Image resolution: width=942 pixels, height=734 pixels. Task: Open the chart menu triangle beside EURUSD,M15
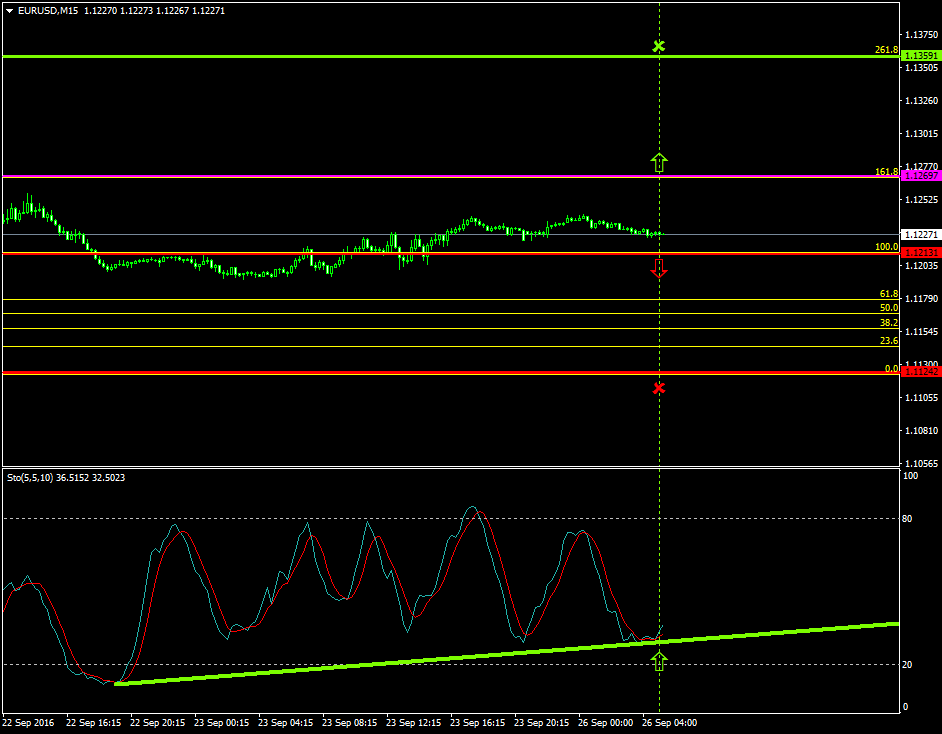pyautogui.click(x=10, y=11)
